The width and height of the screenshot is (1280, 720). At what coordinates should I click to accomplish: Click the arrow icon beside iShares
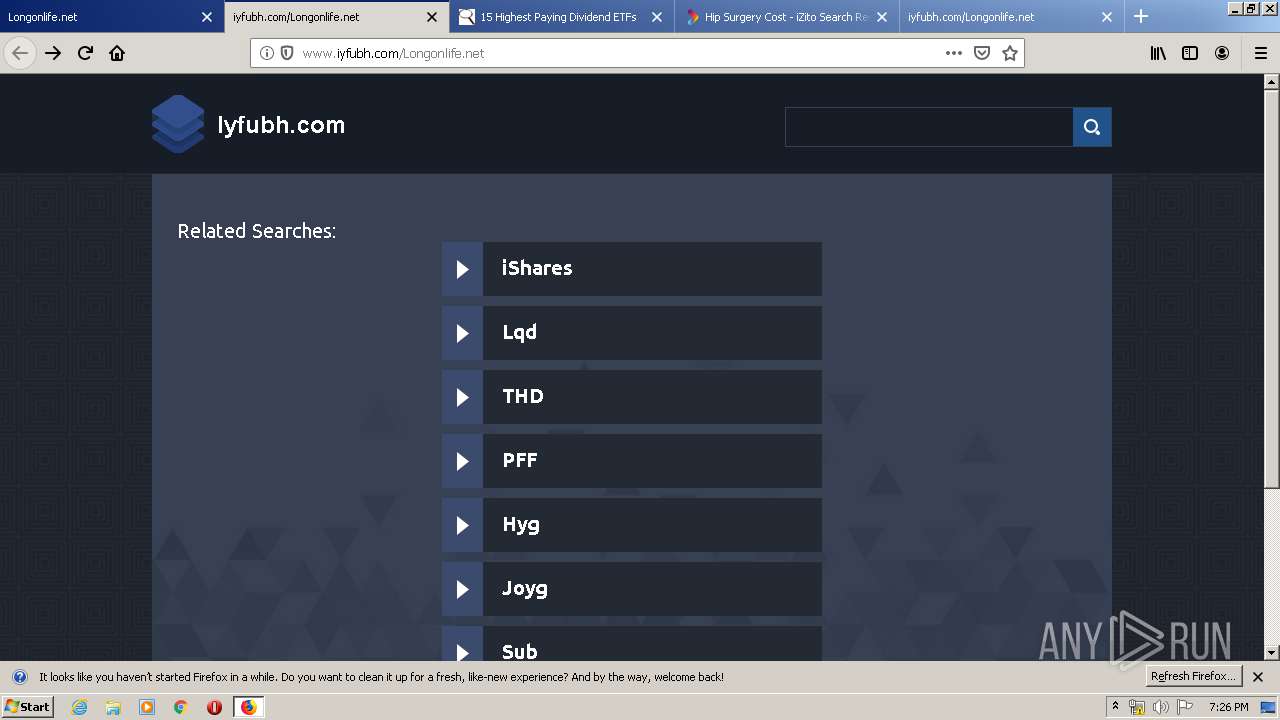462,269
